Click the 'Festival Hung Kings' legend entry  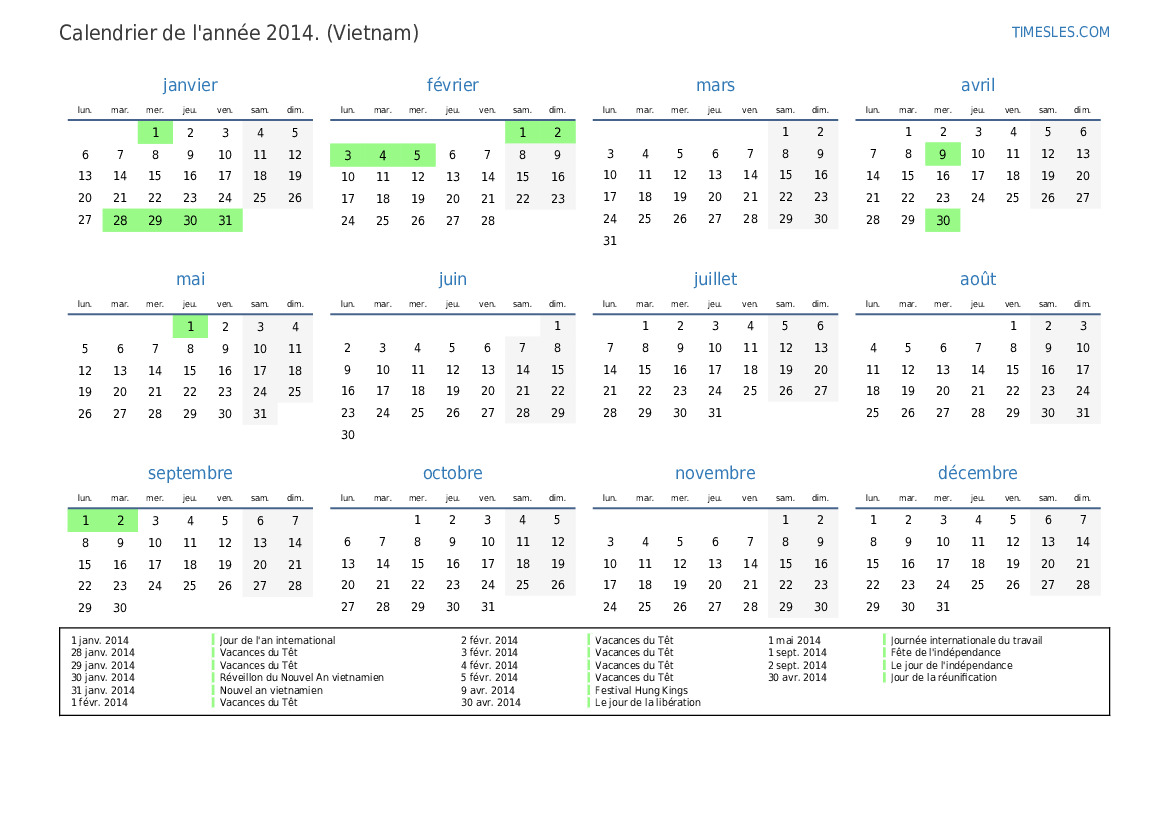[x=641, y=691]
